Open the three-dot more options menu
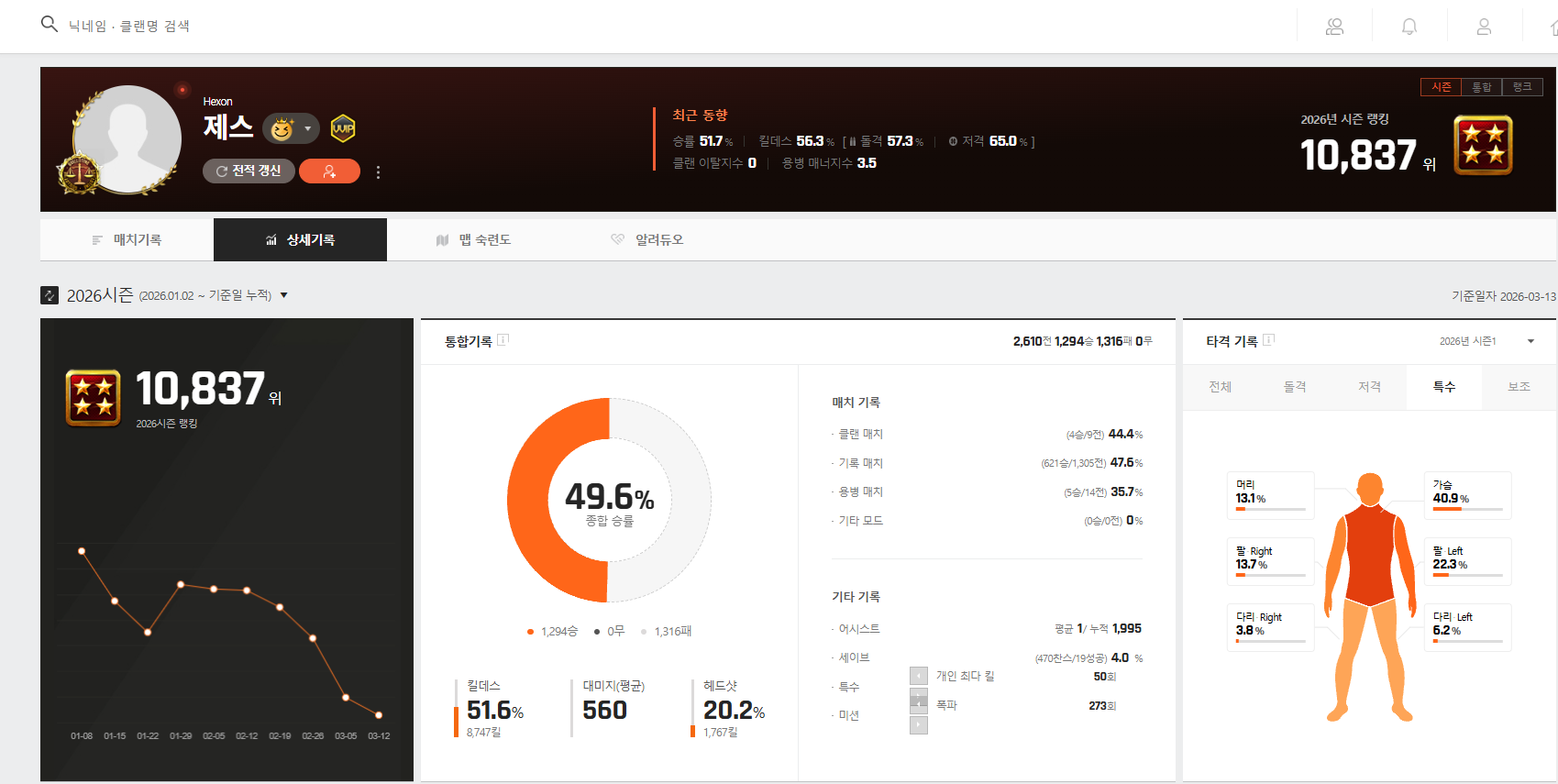 [378, 172]
